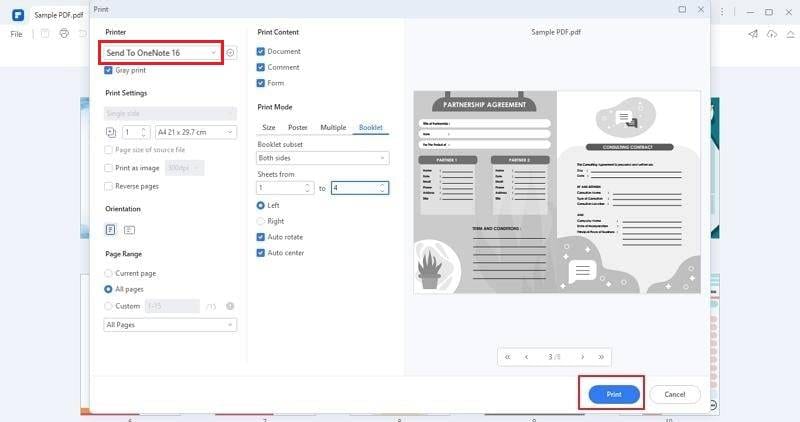Click the copies count stepper

(136, 132)
